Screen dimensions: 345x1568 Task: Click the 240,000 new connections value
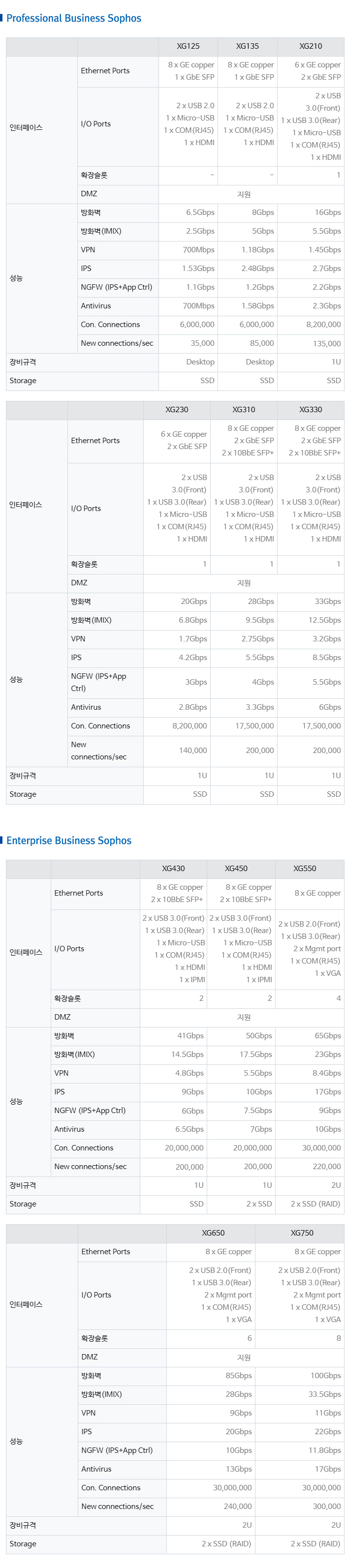[238, 1506]
